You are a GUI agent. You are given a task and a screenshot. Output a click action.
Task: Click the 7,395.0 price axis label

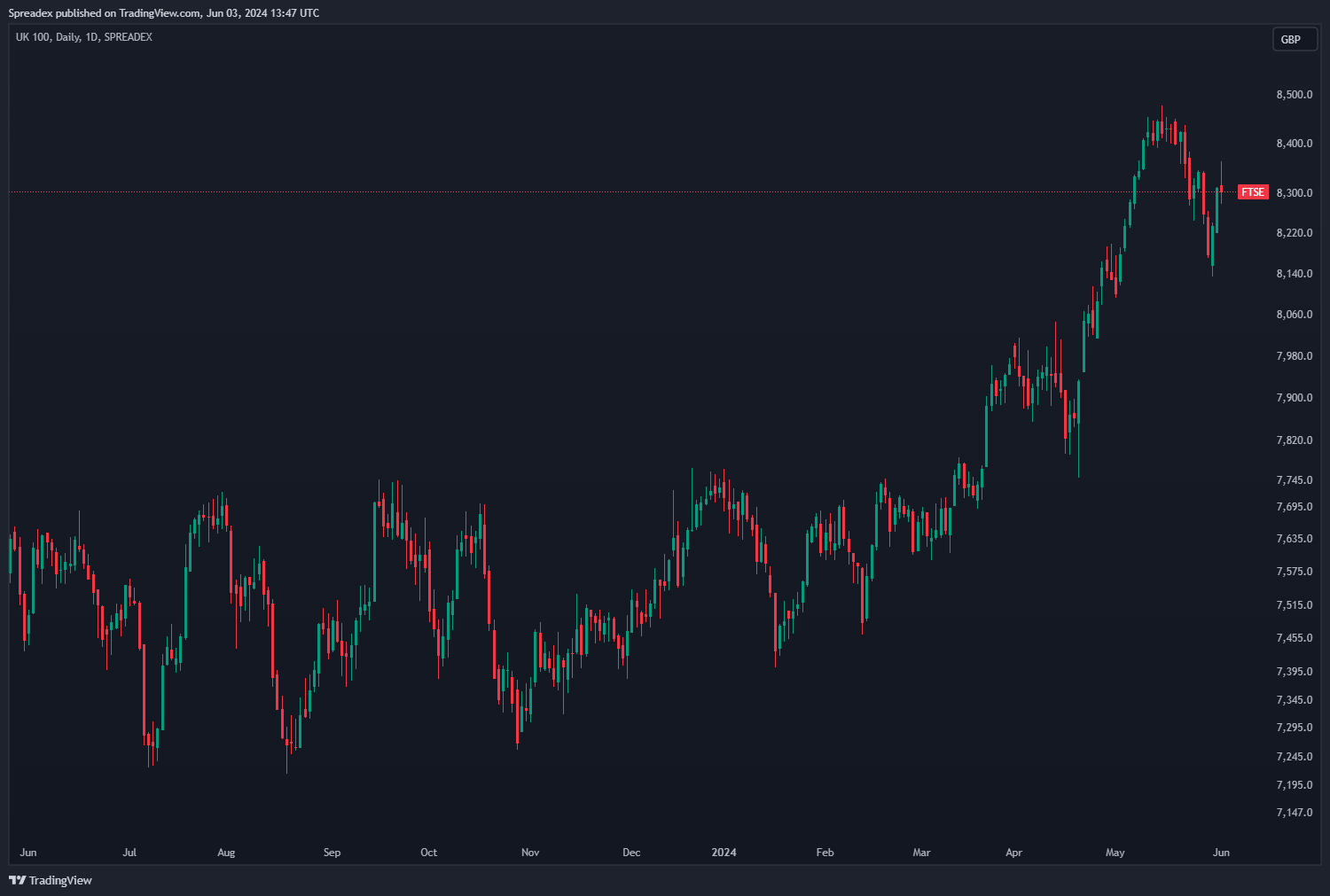tap(1295, 672)
